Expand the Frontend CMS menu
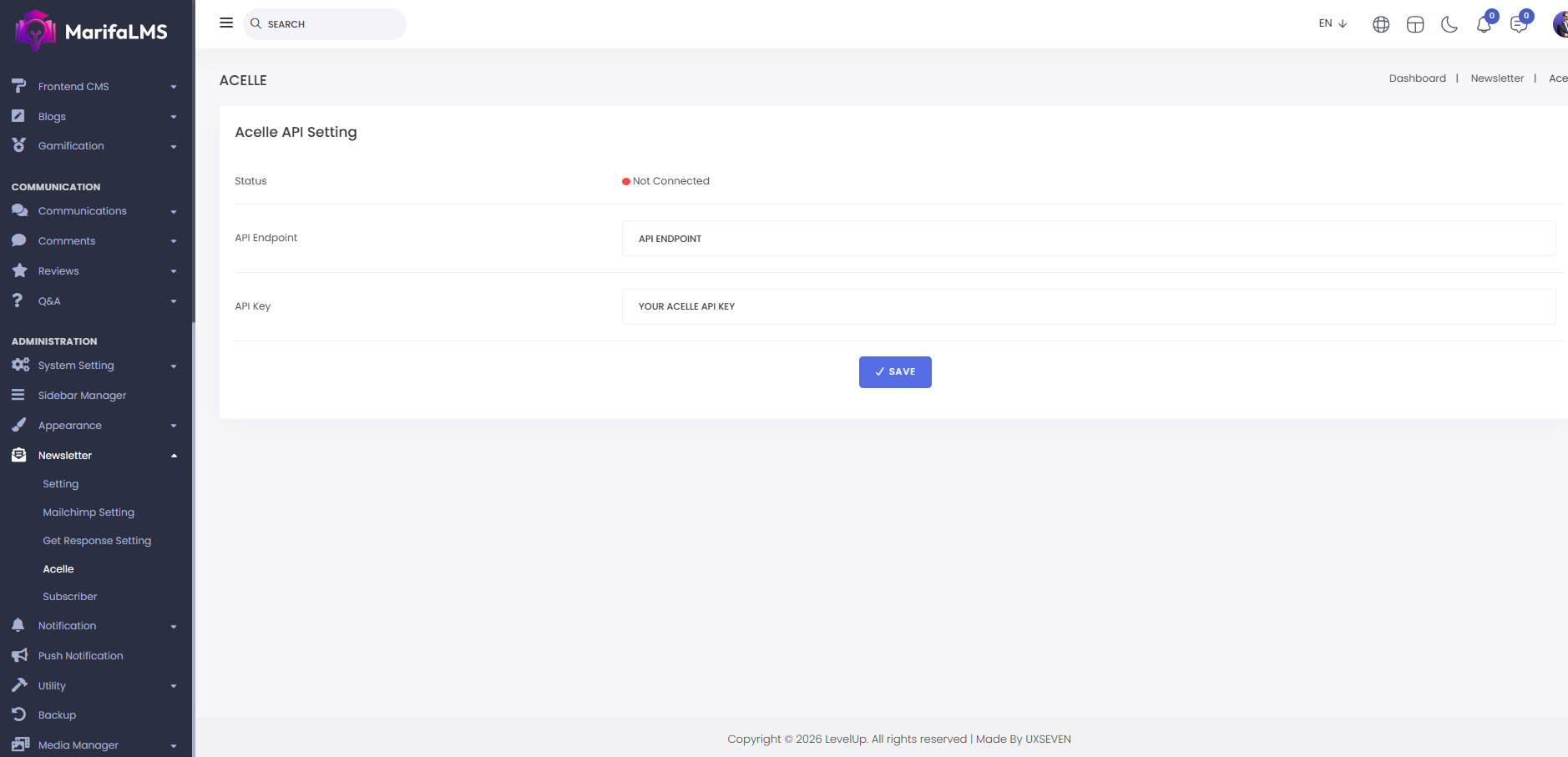The width and height of the screenshot is (1568, 757). coord(94,87)
